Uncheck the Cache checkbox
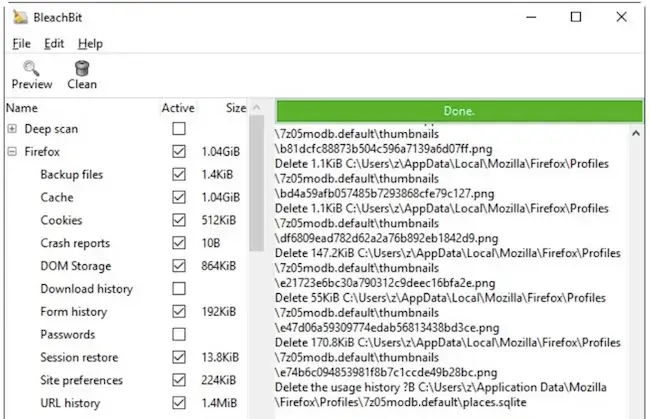Viewport: 650px width, 419px height. pos(179,197)
